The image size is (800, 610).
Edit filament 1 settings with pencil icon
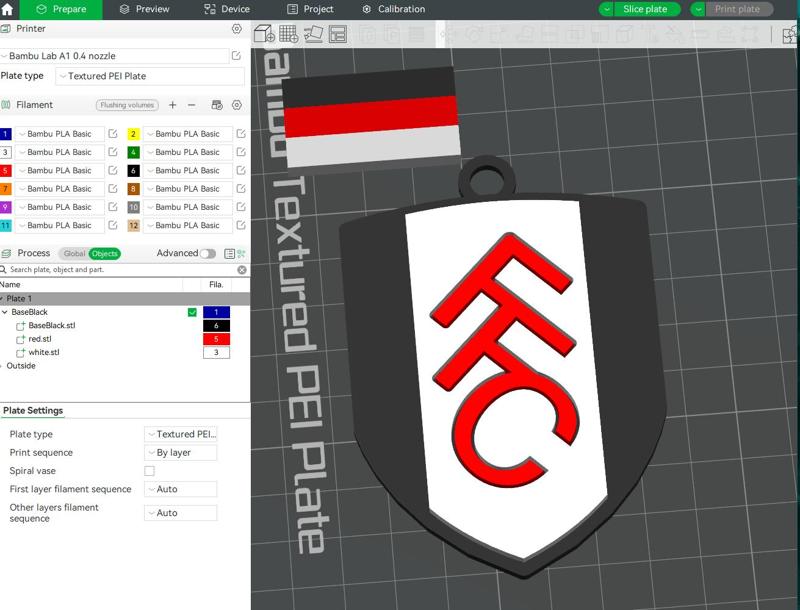pyautogui.click(x=112, y=132)
